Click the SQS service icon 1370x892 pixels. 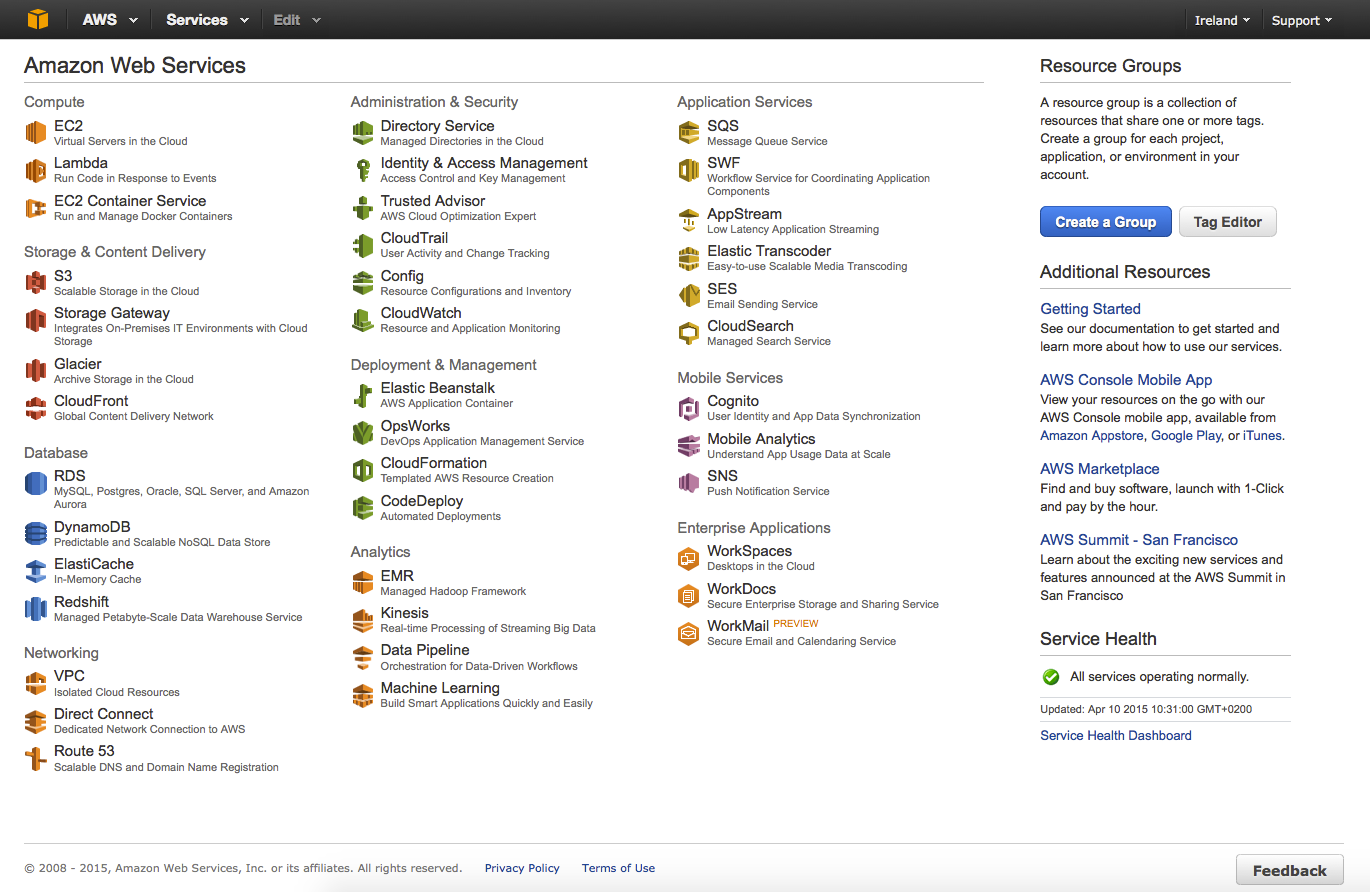coord(689,133)
